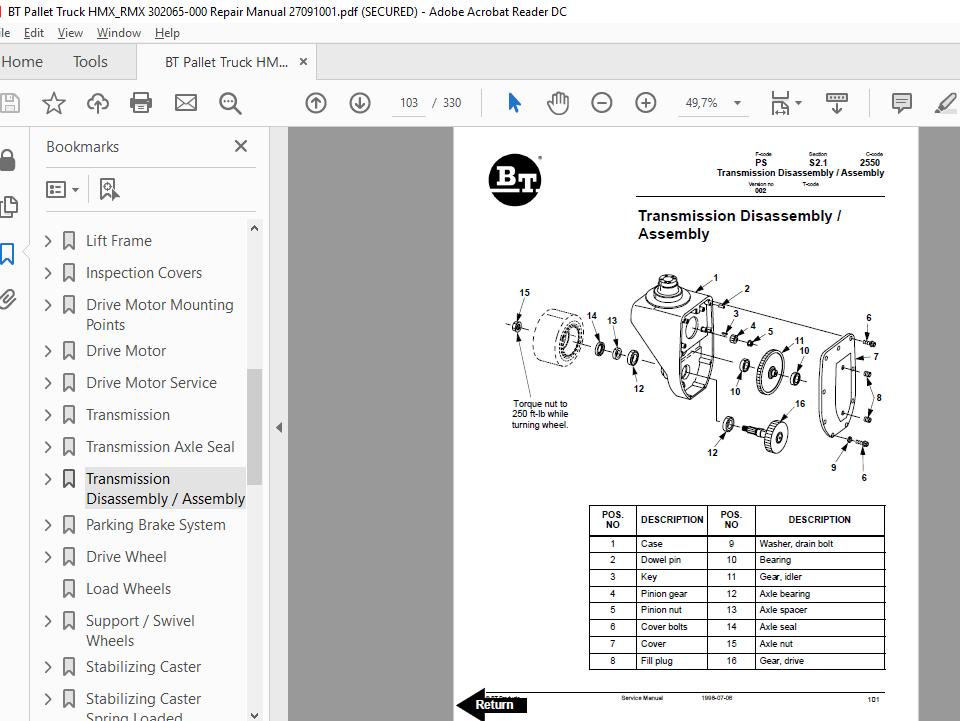Image resolution: width=960 pixels, height=721 pixels.
Task: Open the Stabilizing Caster bookmark
Action: (143, 667)
